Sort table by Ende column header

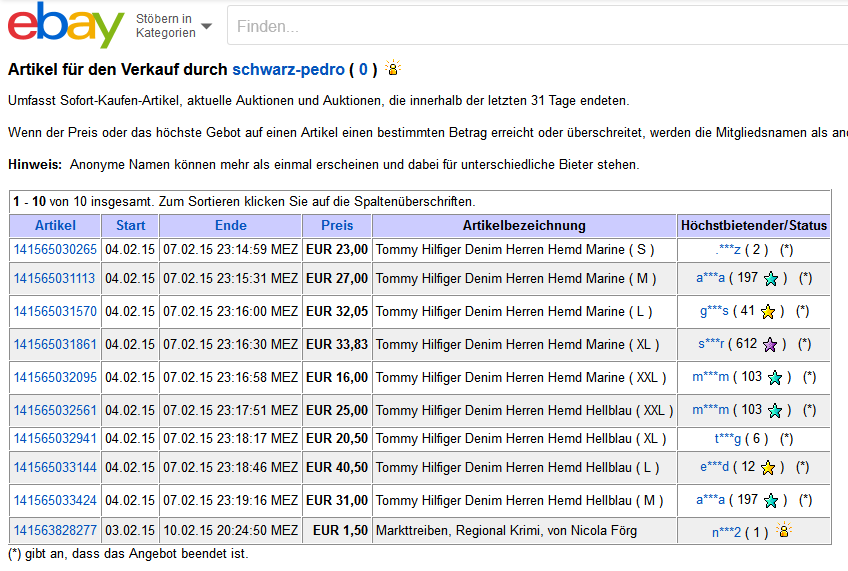coord(230,225)
